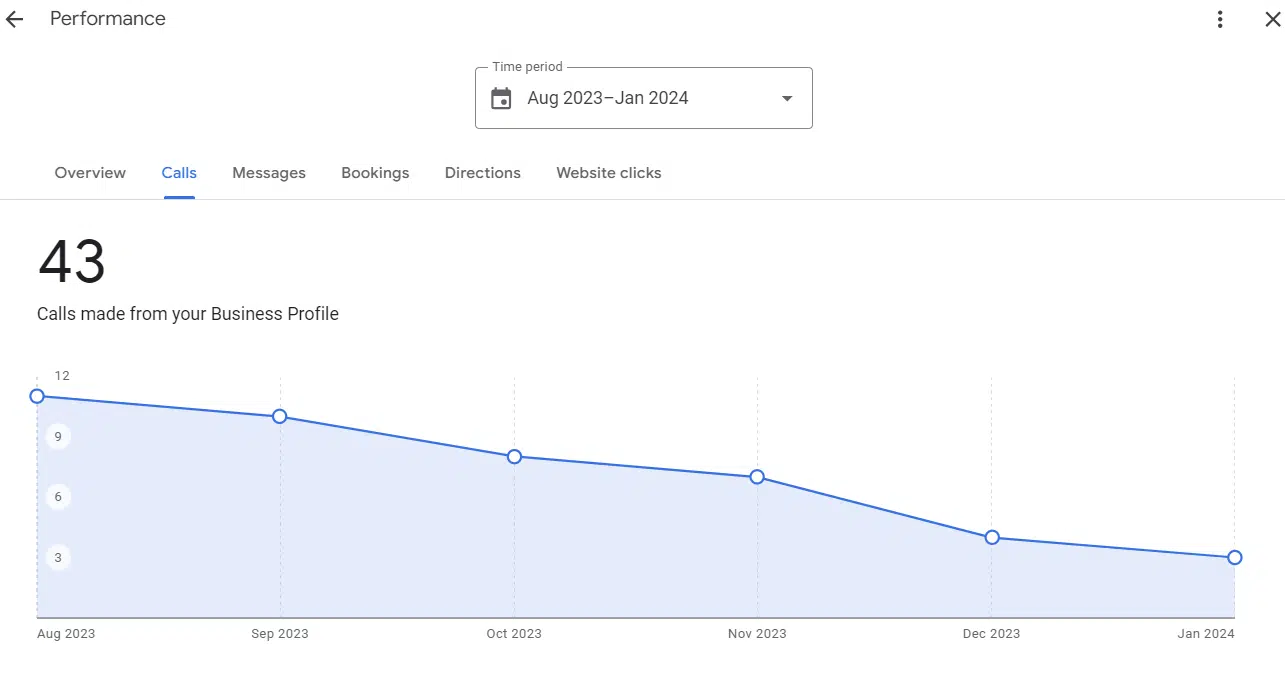Open the Website clicks tab
The image size is (1285, 692).
click(x=609, y=173)
